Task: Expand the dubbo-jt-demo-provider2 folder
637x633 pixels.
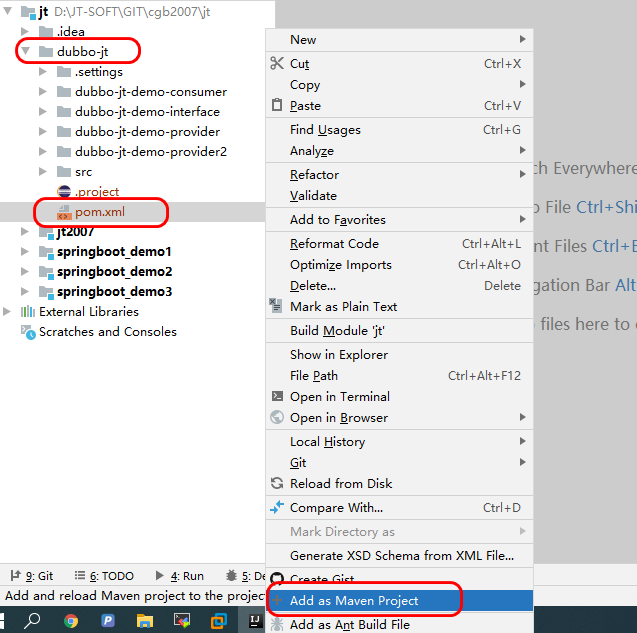Action: 43,152
